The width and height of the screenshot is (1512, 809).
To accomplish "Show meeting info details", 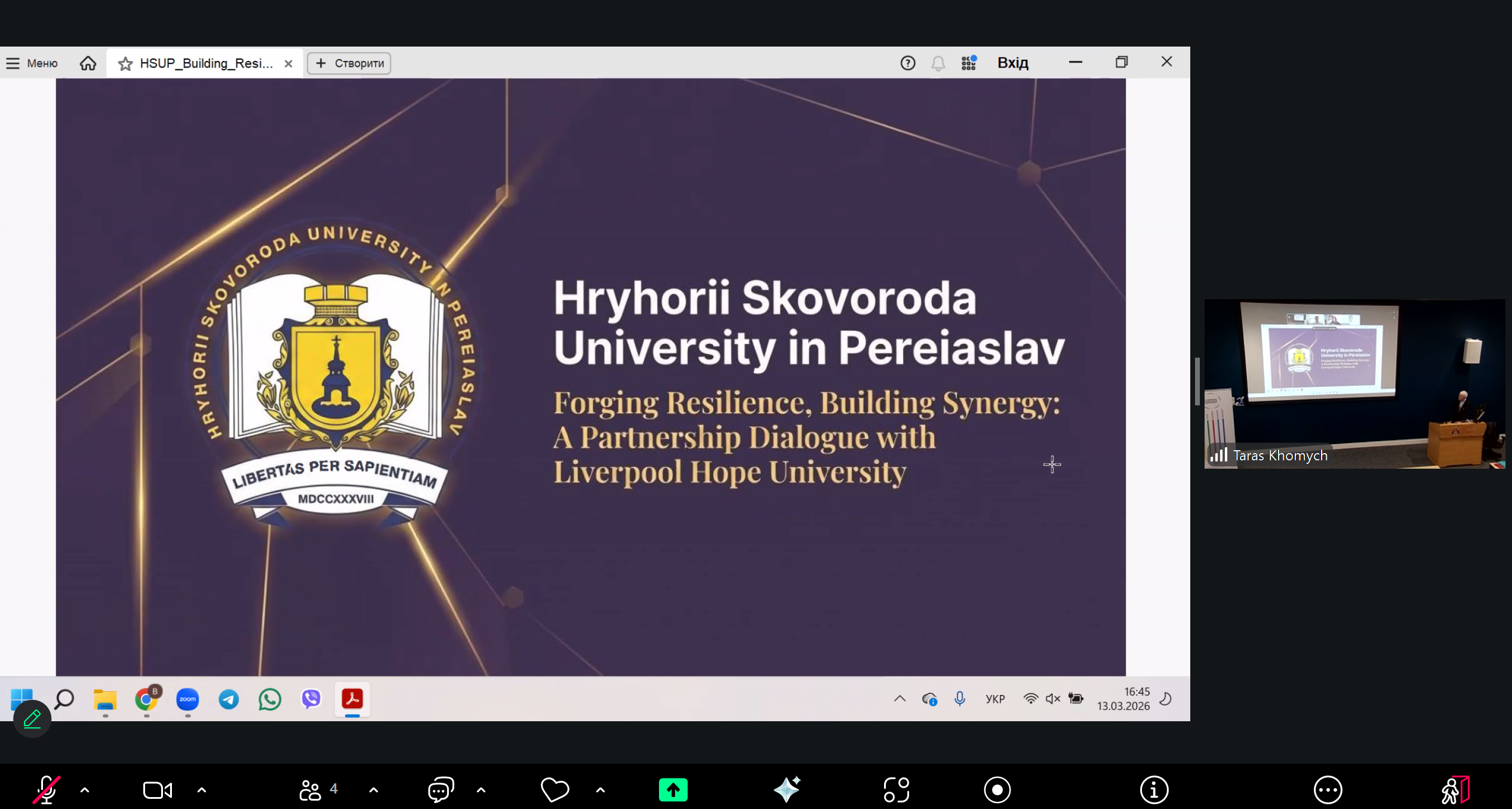I will (1154, 790).
